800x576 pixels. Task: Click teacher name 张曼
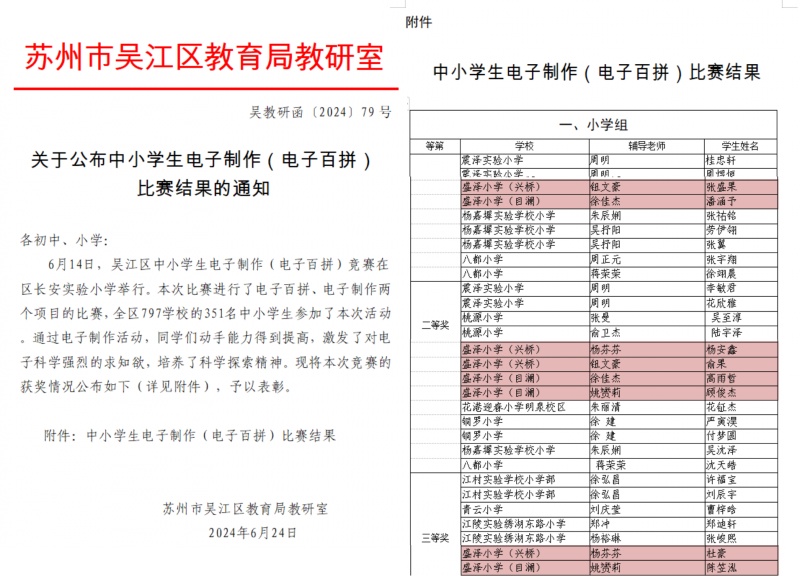(x=600, y=317)
